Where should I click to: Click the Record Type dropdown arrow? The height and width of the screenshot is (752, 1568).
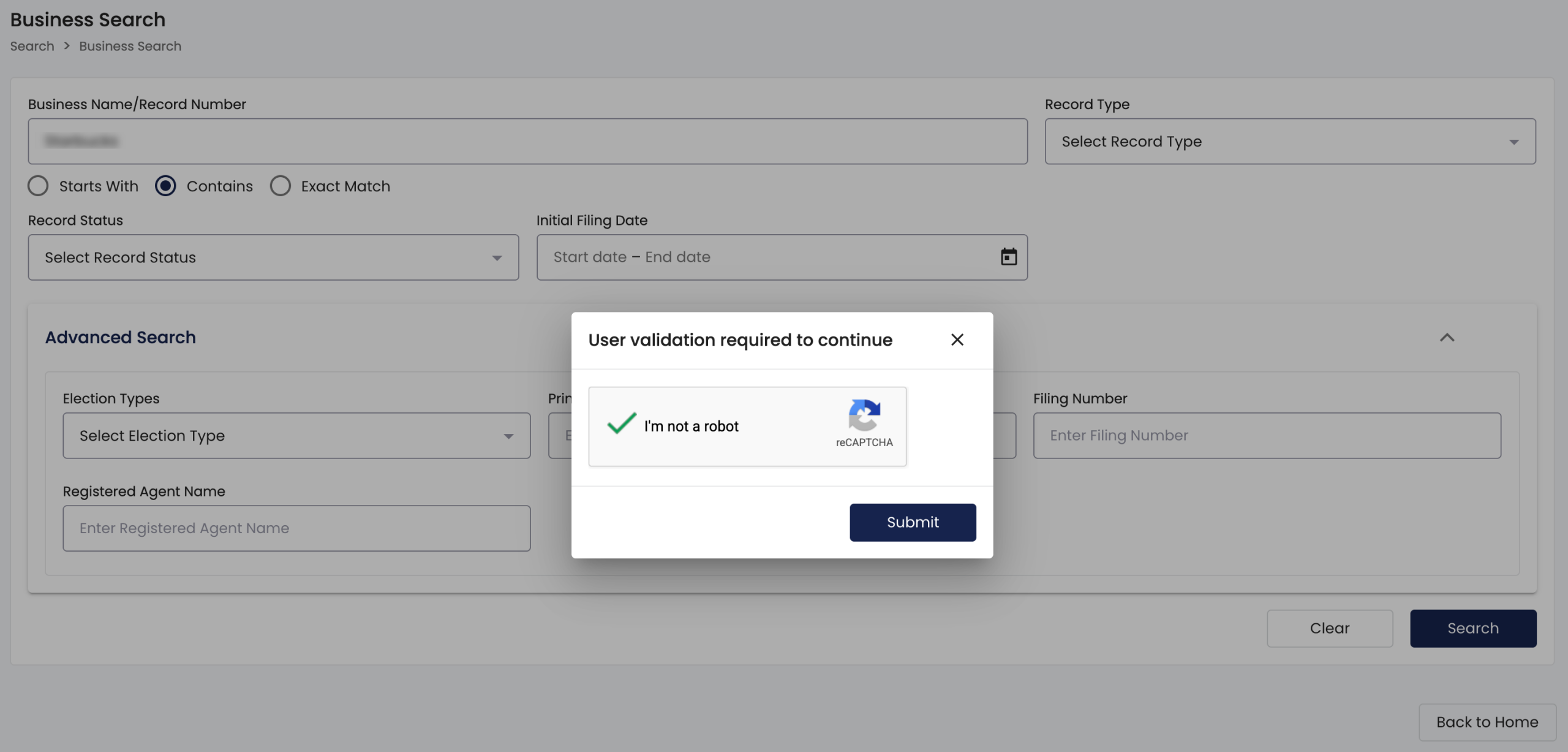pyautogui.click(x=1513, y=142)
